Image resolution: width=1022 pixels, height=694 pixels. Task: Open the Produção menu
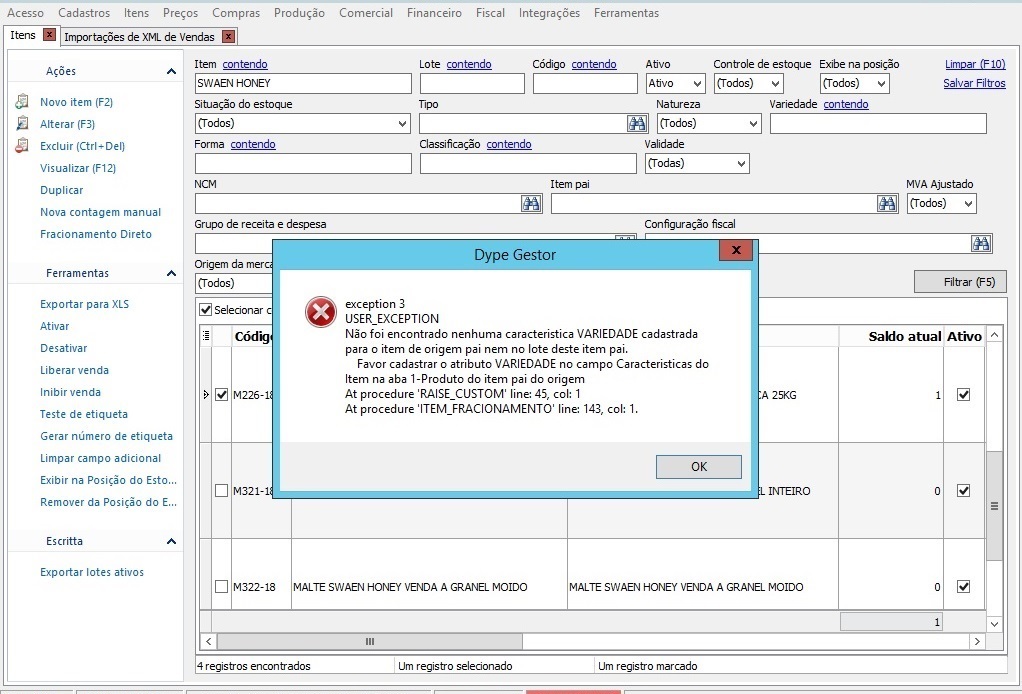pyautogui.click(x=299, y=12)
